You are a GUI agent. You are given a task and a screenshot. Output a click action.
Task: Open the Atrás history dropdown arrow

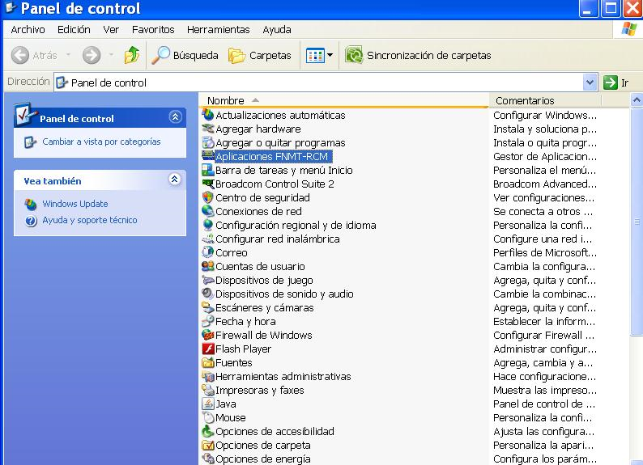68,55
